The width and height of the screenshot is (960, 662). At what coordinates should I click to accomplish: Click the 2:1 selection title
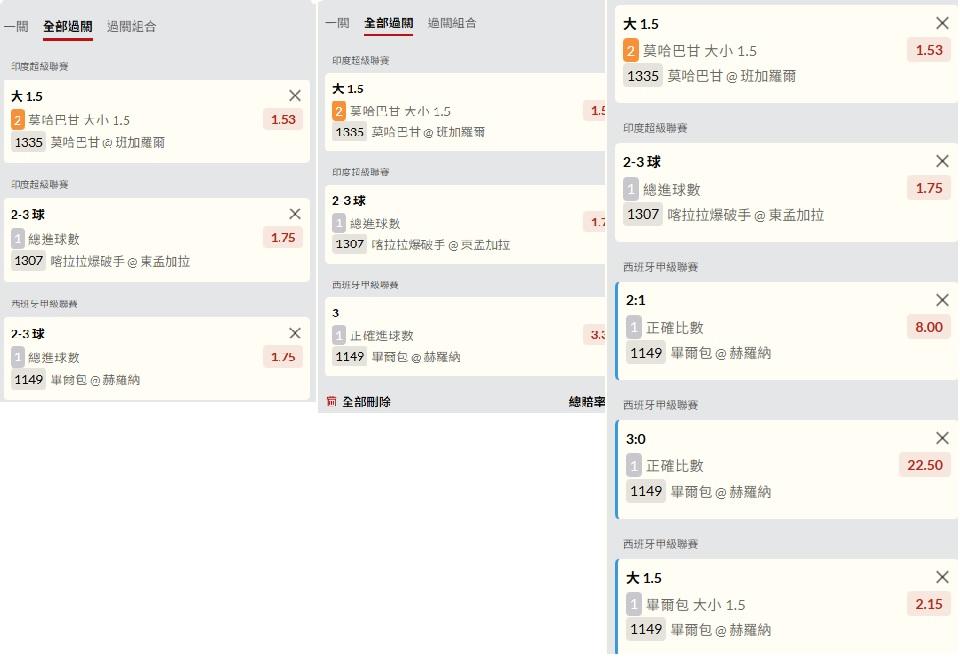tap(636, 300)
